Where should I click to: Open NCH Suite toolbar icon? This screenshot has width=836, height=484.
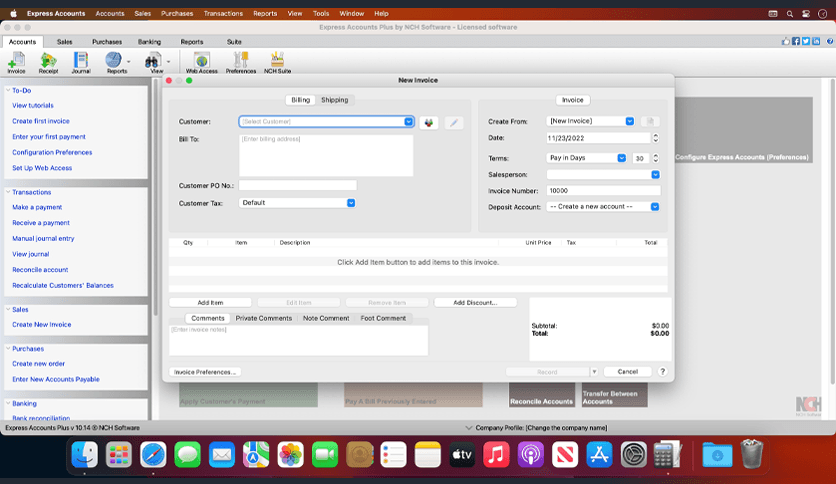[277, 63]
